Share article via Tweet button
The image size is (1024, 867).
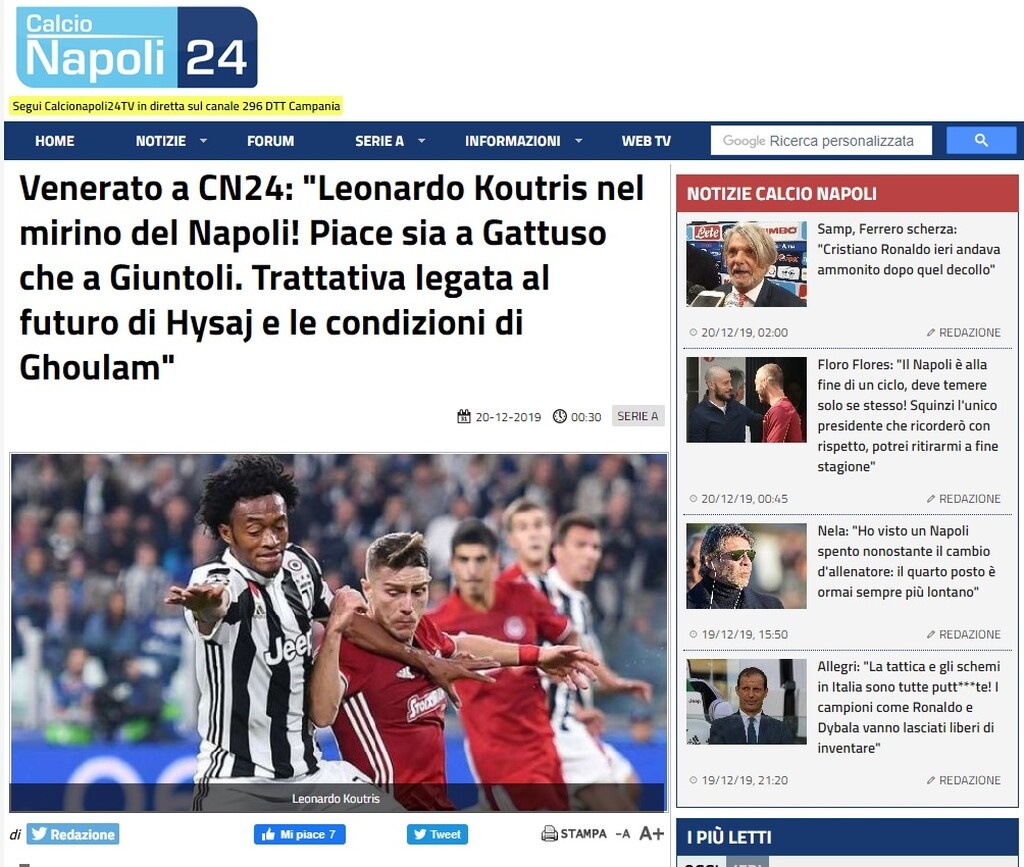point(437,834)
